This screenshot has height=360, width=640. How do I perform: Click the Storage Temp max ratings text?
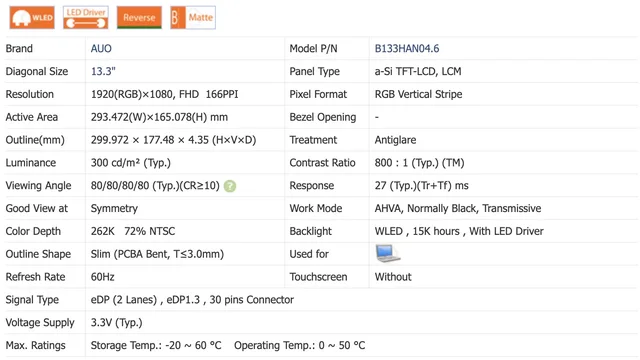click(156, 345)
